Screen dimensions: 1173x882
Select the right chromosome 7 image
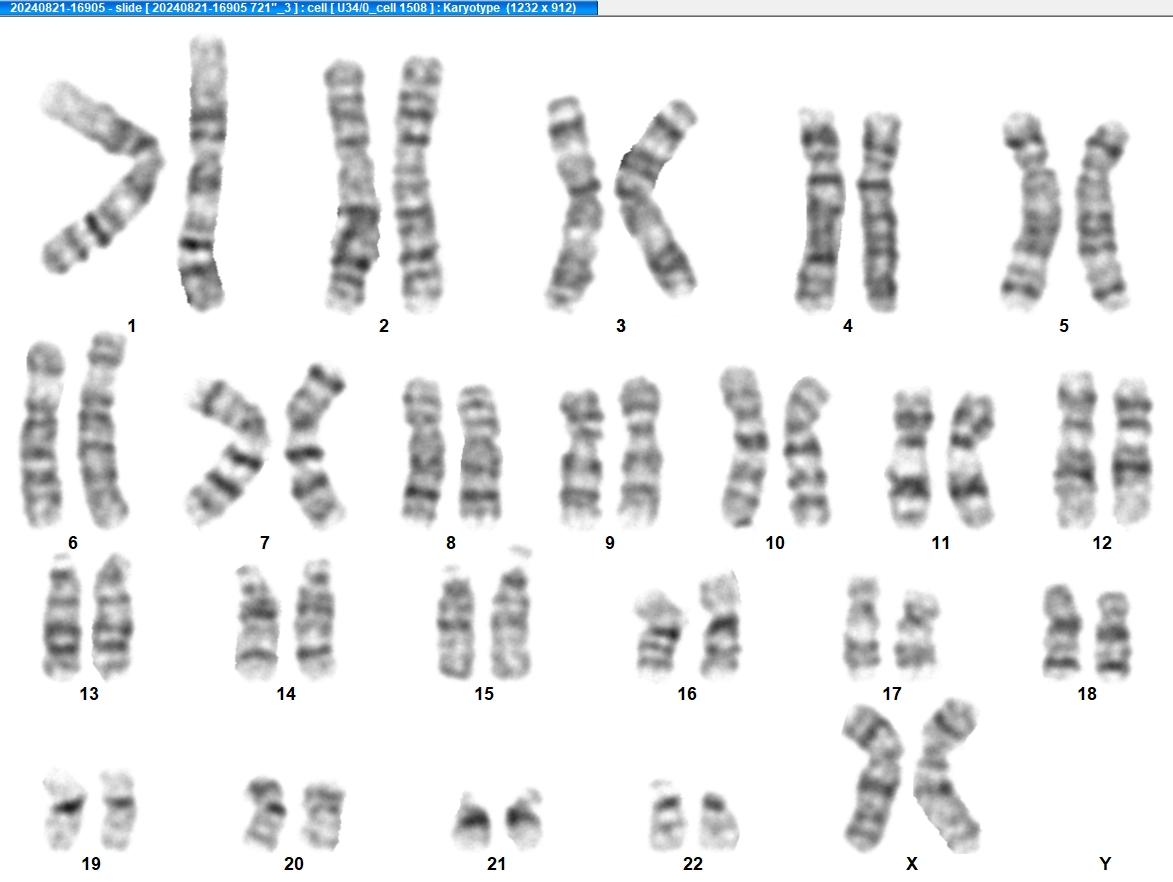click(x=315, y=444)
